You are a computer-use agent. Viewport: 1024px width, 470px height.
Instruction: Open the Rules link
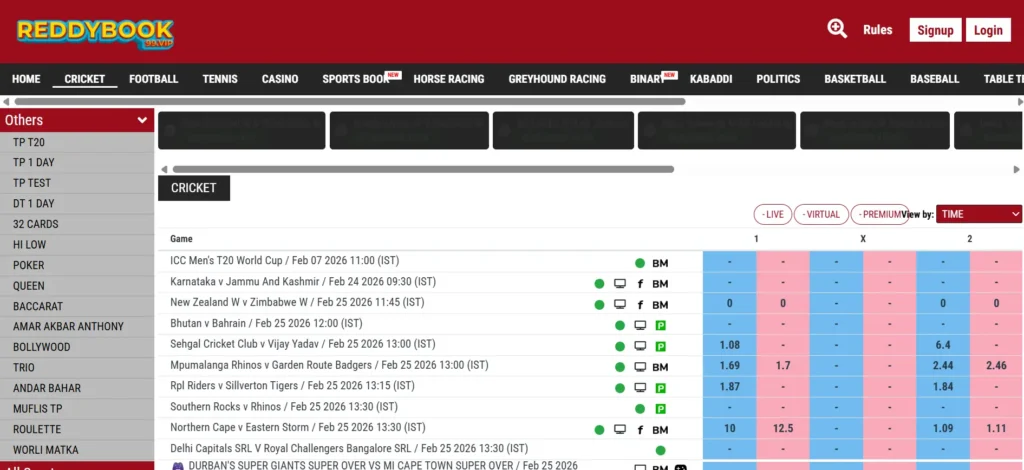(x=878, y=30)
